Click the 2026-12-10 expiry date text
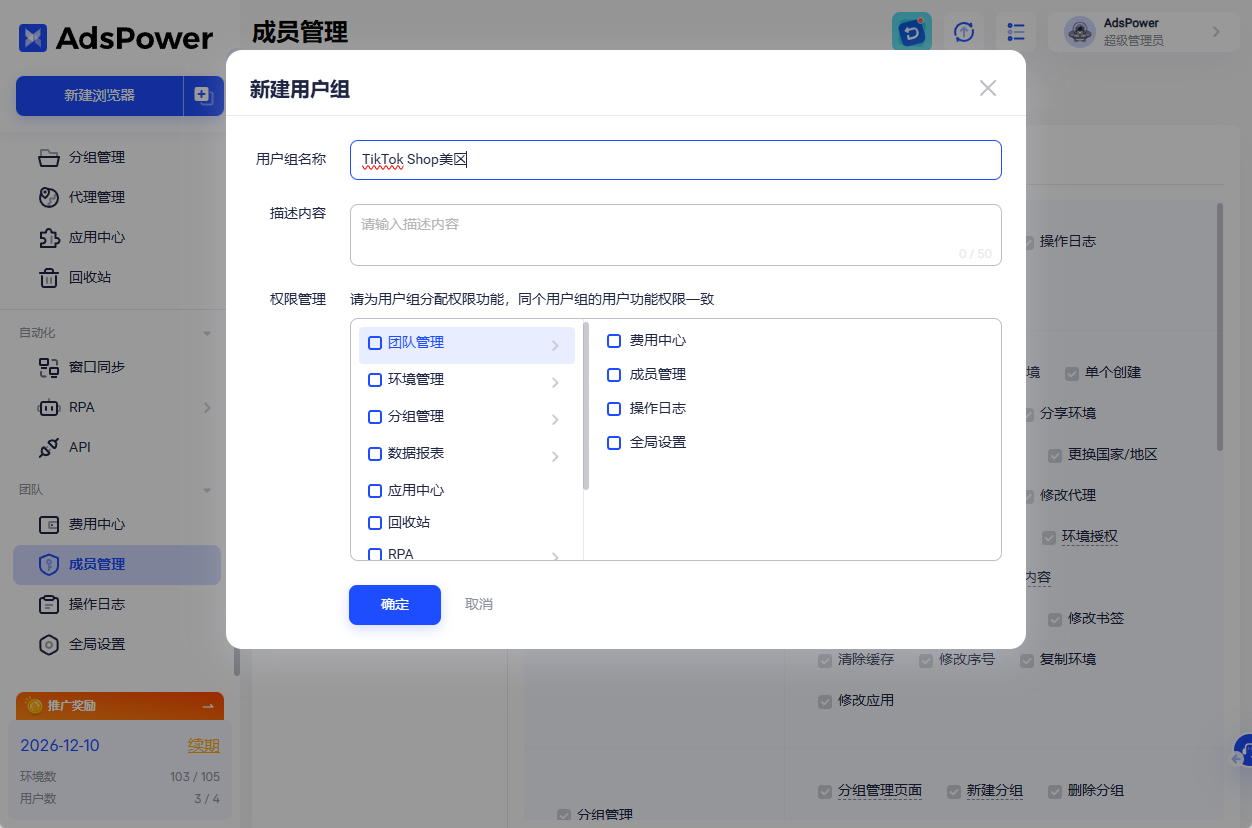This screenshot has width=1252, height=828. (x=60, y=746)
